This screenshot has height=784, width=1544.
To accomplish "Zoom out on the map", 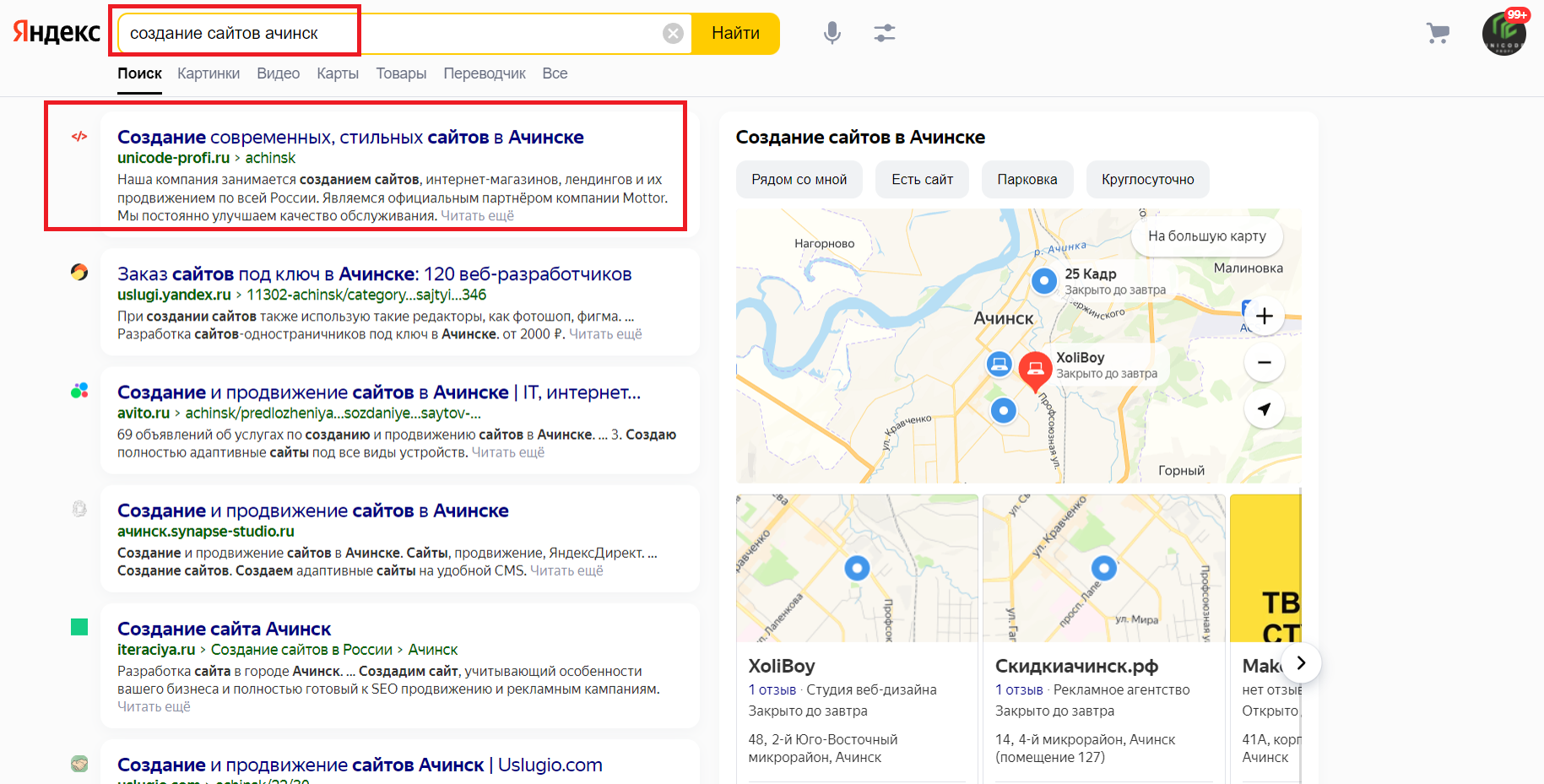I will click(x=1264, y=363).
